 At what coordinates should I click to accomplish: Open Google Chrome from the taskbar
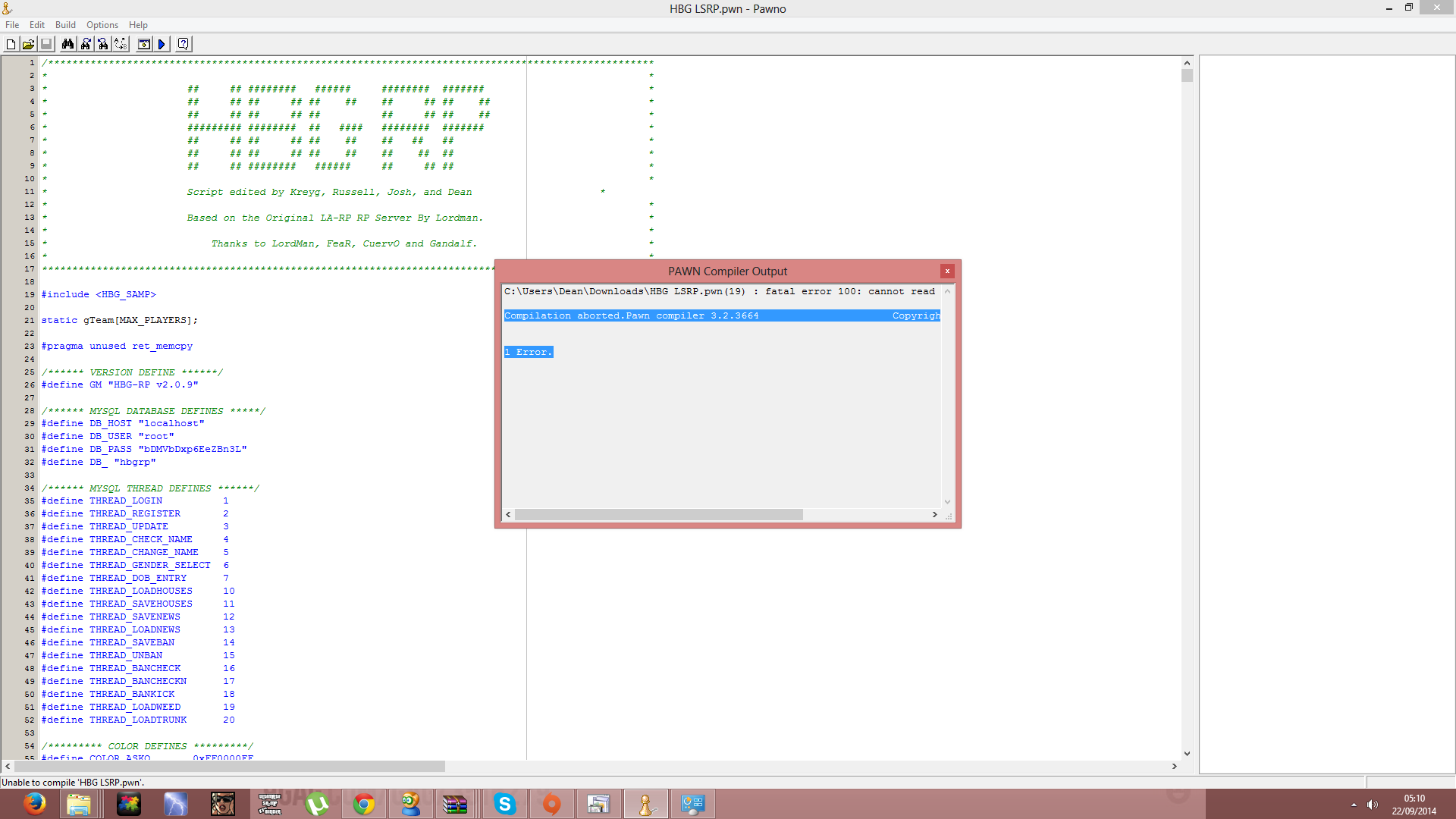[x=364, y=804]
